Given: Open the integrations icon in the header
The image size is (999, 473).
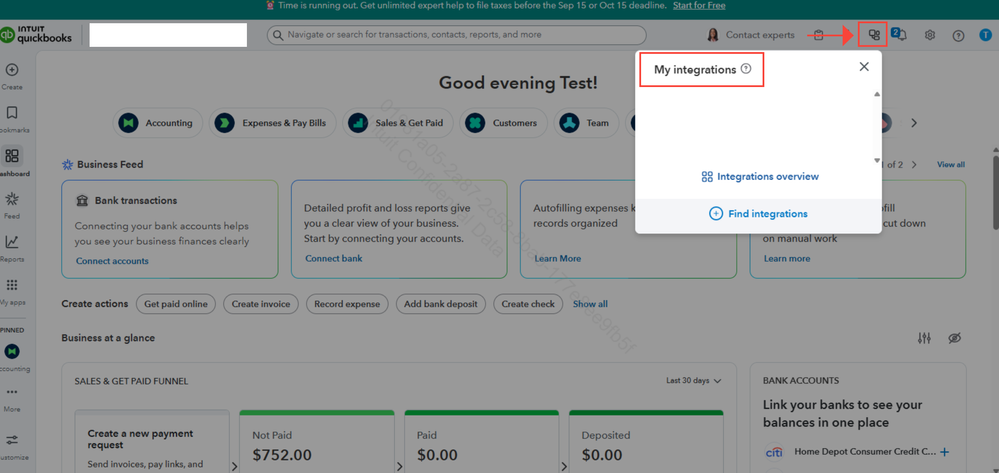Looking at the screenshot, I should click(x=873, y=35).
